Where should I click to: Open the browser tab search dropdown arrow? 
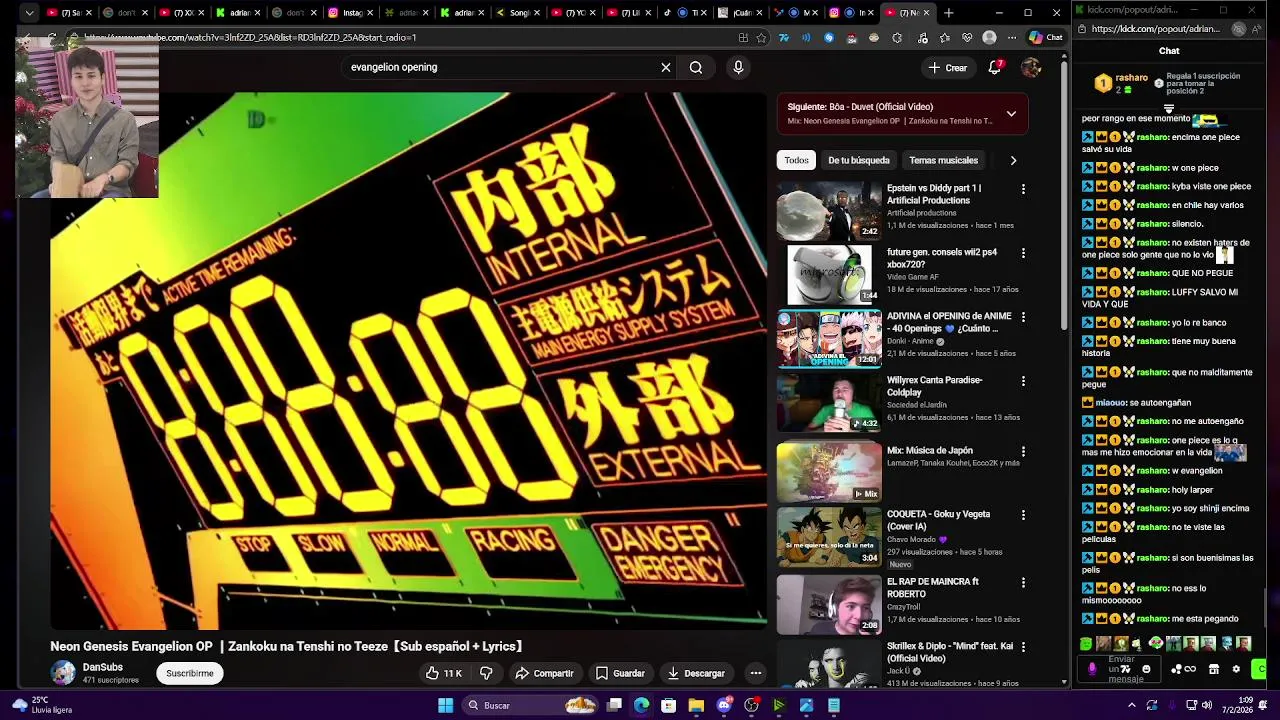[x=29, y=13]
